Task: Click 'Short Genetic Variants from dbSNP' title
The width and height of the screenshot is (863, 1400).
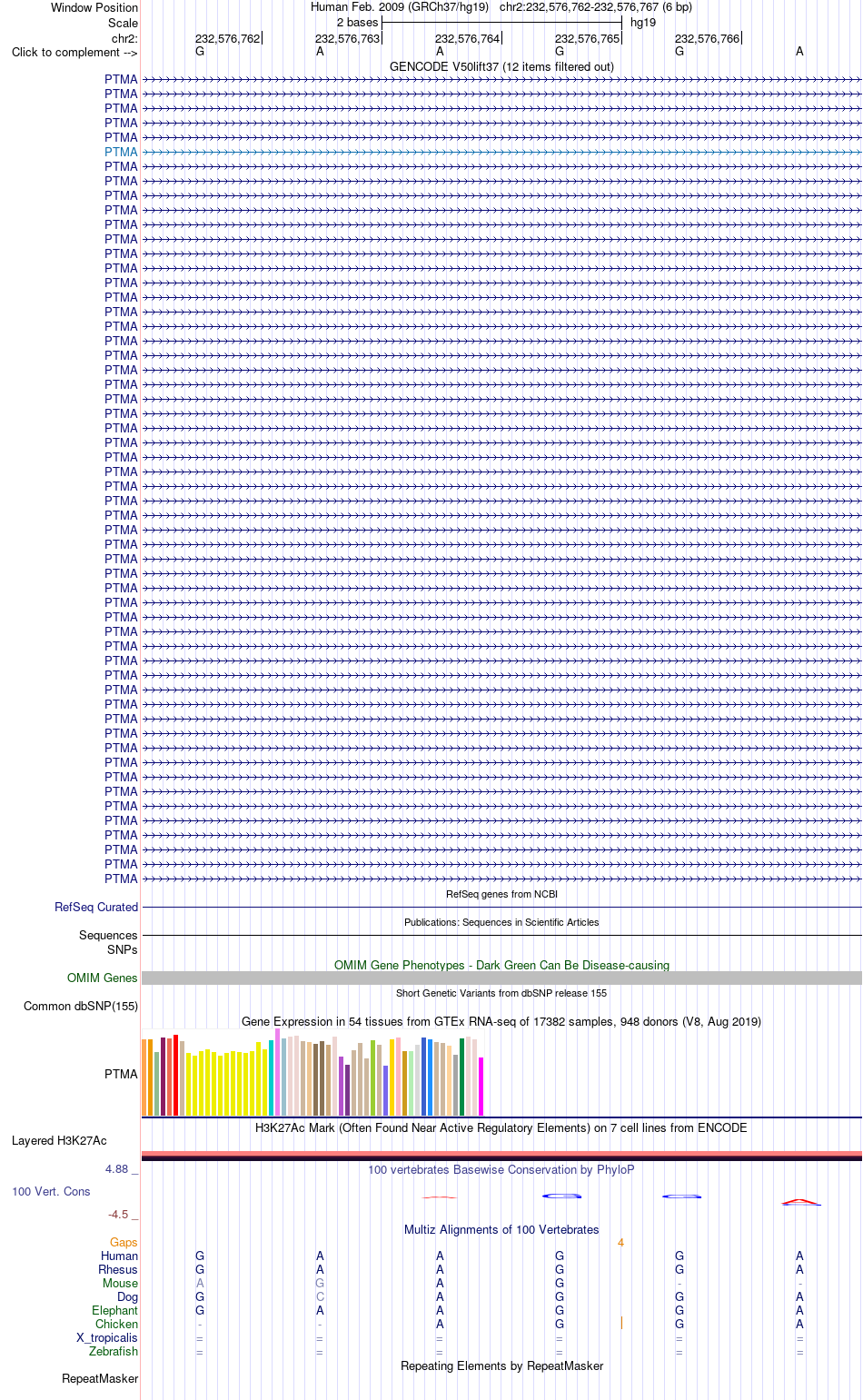Action: 501,993
